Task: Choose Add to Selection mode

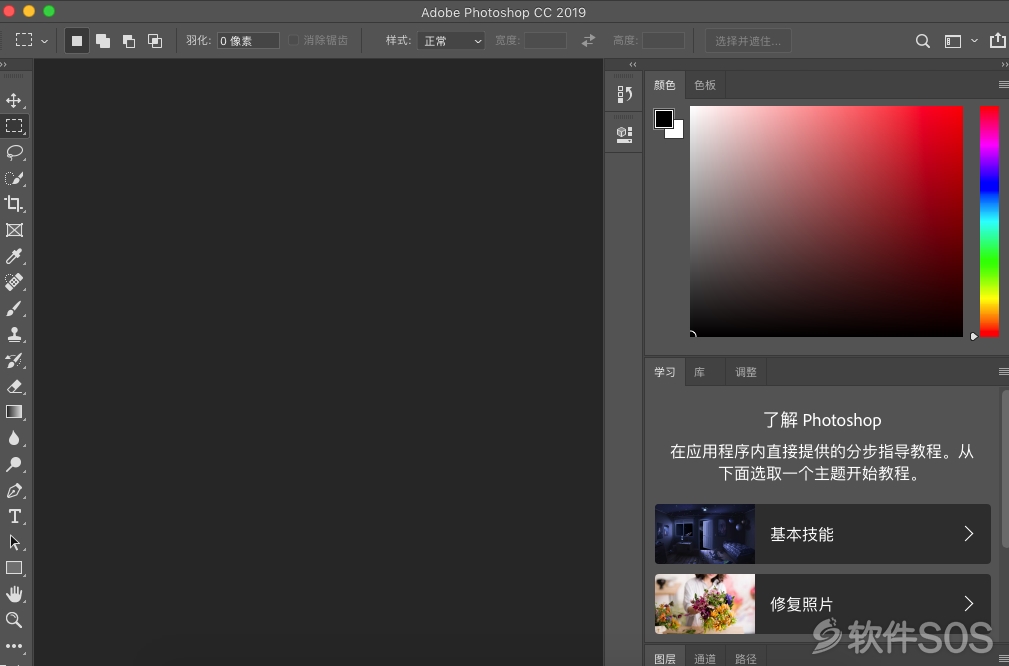Action: tap(102, 41)
